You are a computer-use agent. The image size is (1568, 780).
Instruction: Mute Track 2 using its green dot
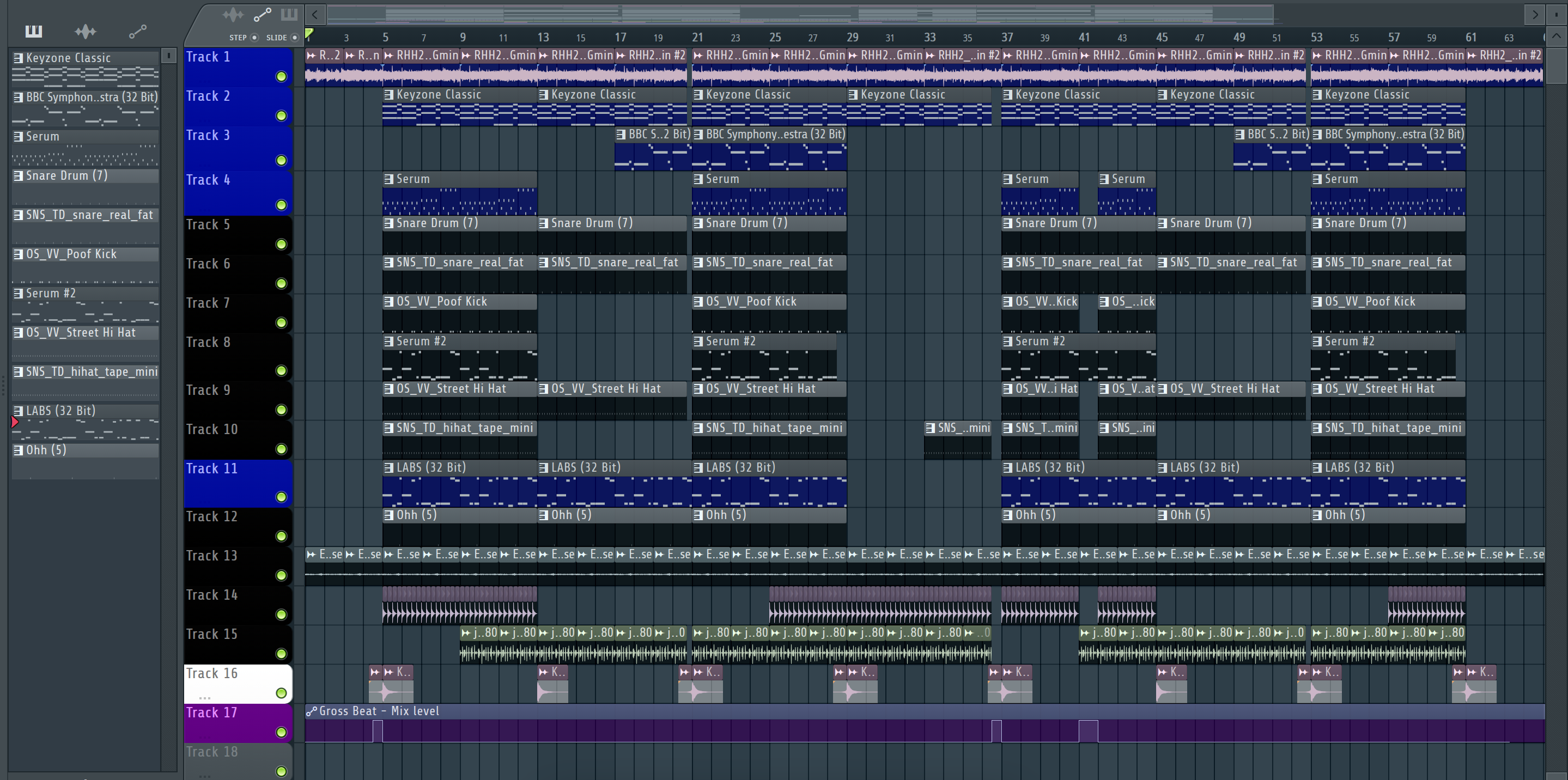point(281,115)
